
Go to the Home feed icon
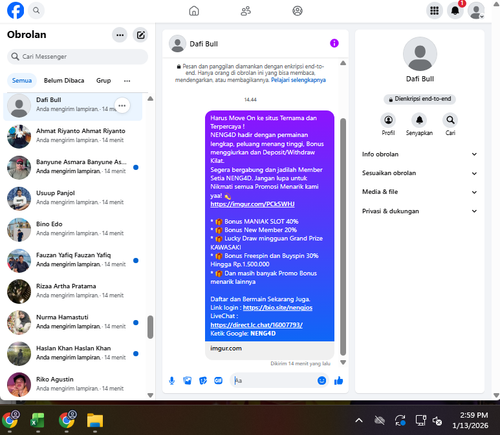[x=194, y=11]
